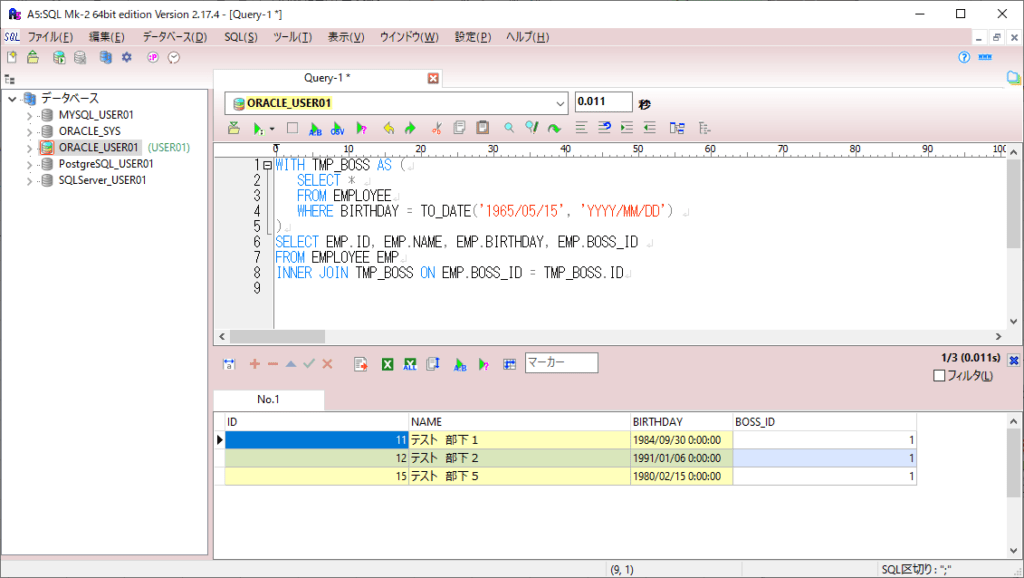Click the red plus add-row icon
This screenshot has width=1024, height=578.
click(254, 365)
